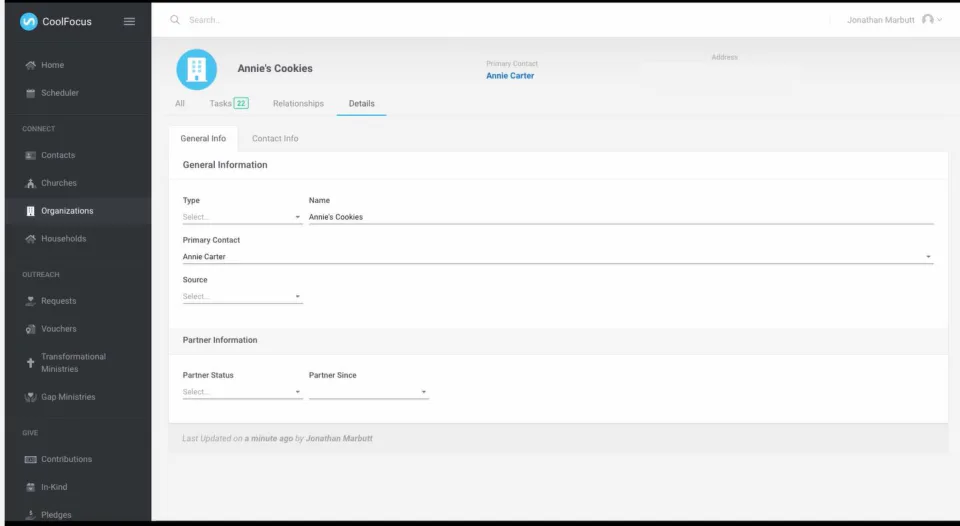Open the Partner Status dropdown

(242, 392)
